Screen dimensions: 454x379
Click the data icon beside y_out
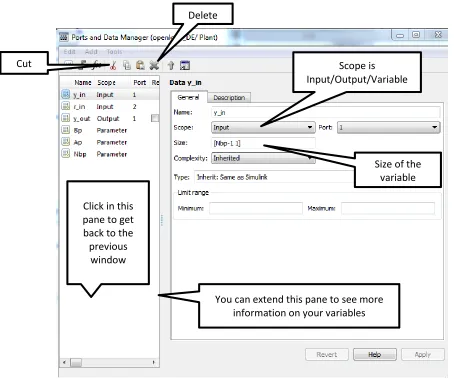coord(66,118)
